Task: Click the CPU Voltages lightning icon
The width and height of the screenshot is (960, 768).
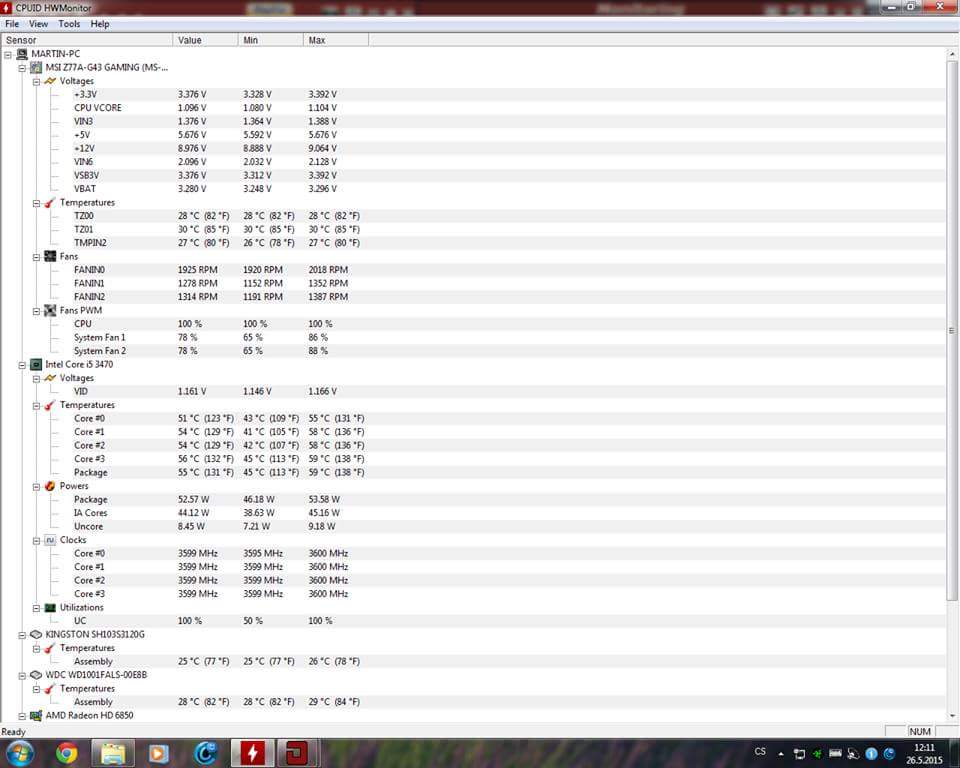Action: click(50, 378)
